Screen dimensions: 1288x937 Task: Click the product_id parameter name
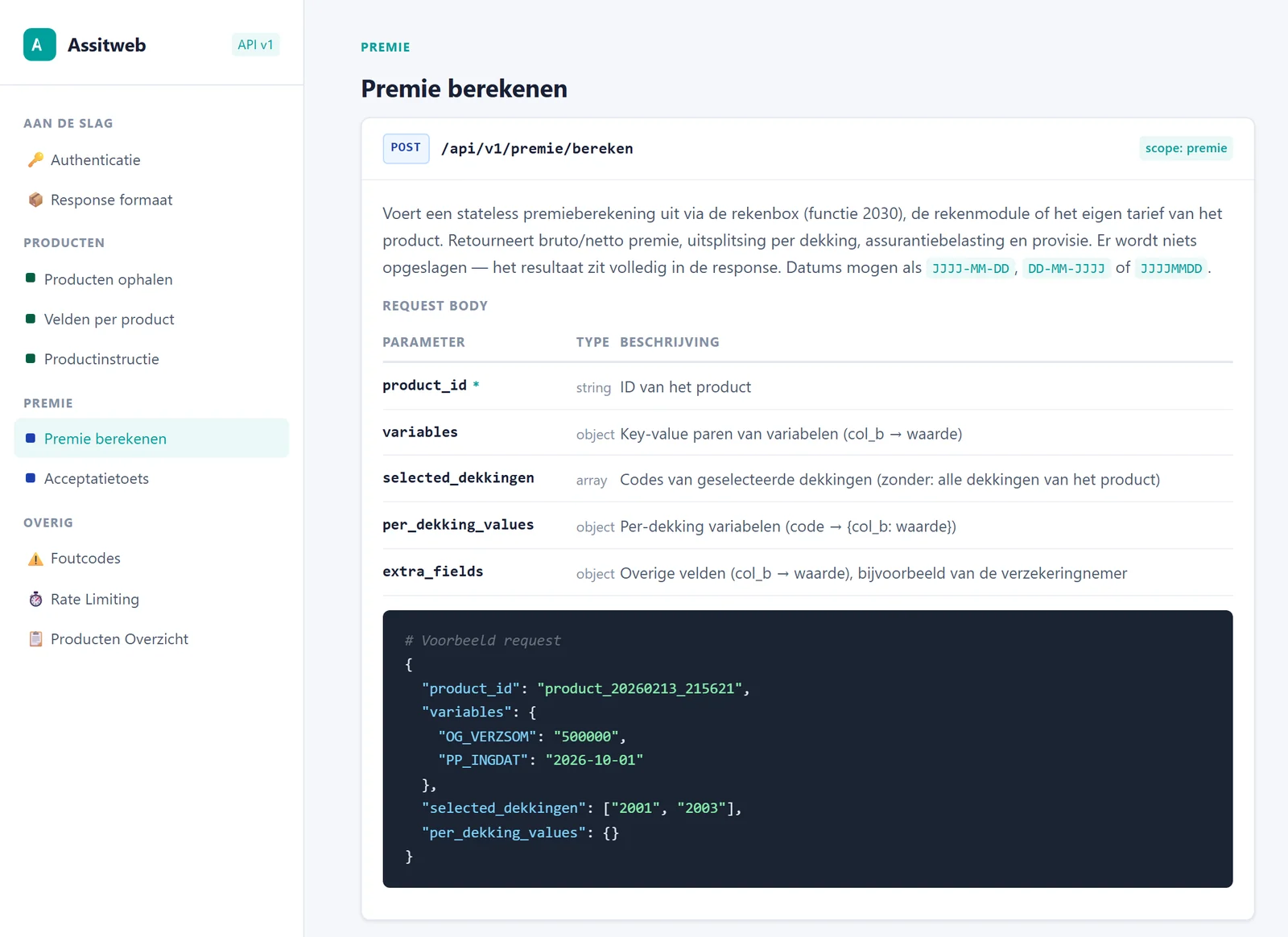[424, 386]
